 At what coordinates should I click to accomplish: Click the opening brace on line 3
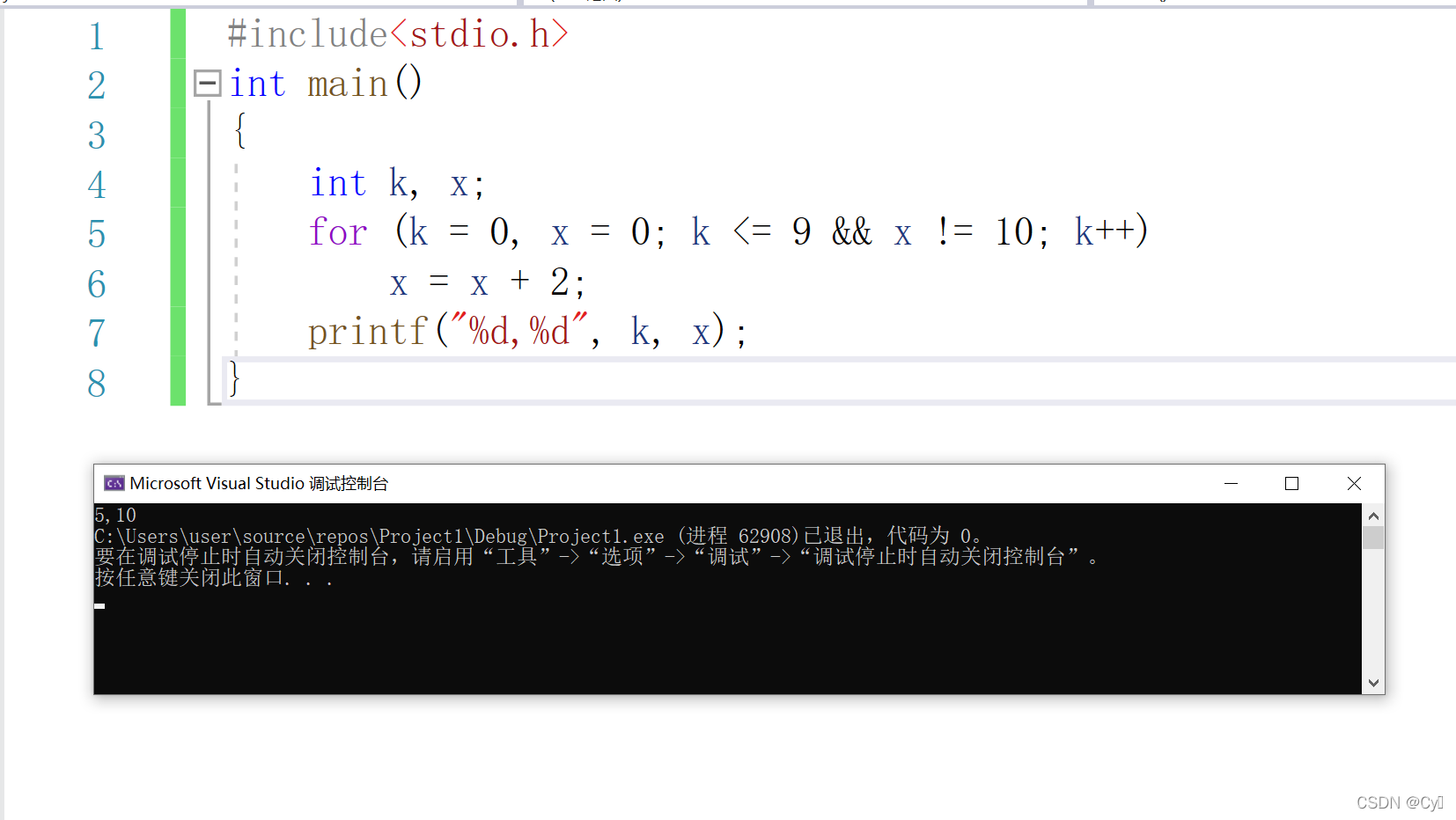tap(239, 130)
